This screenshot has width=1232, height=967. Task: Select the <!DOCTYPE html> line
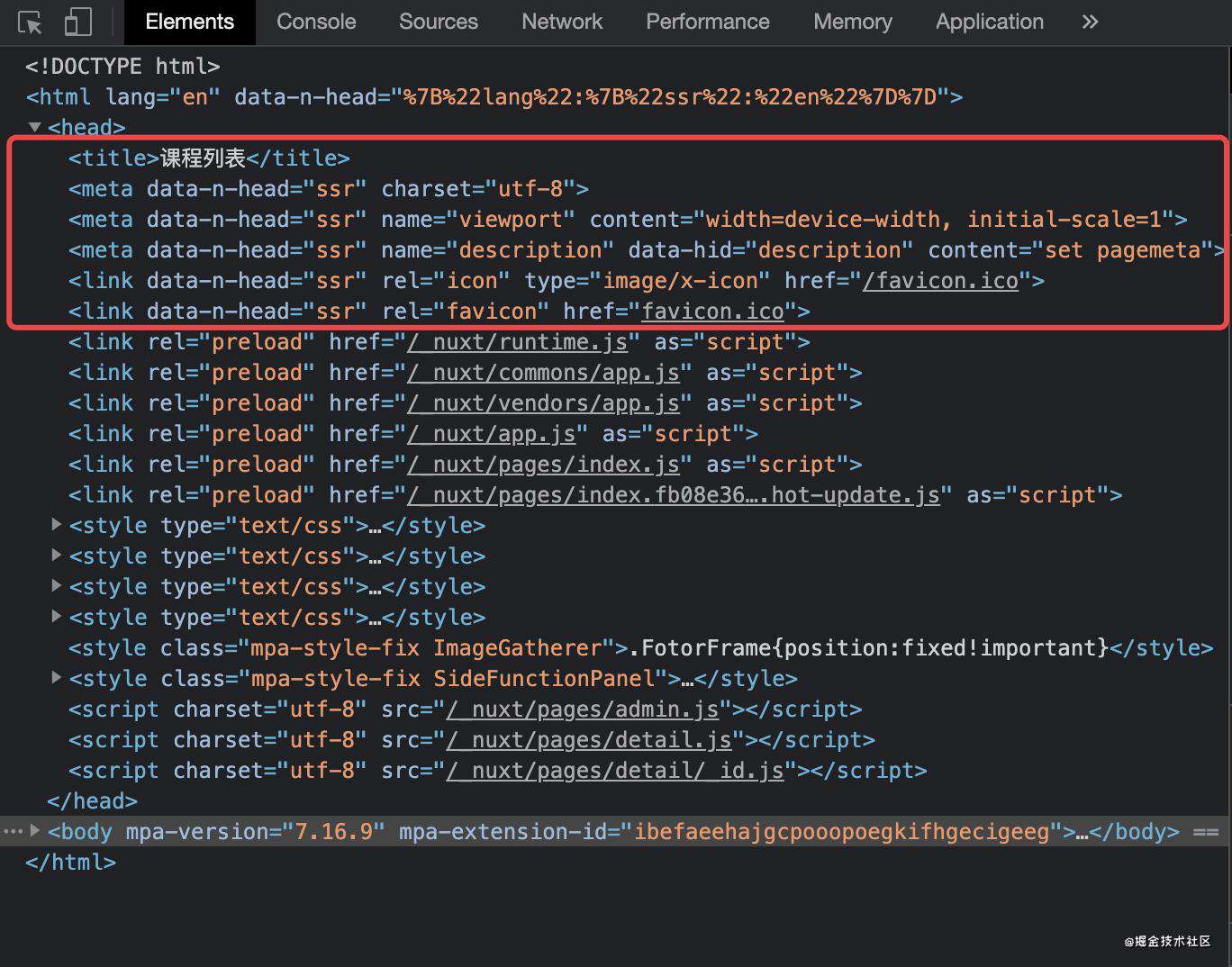(x=122, y=67)
